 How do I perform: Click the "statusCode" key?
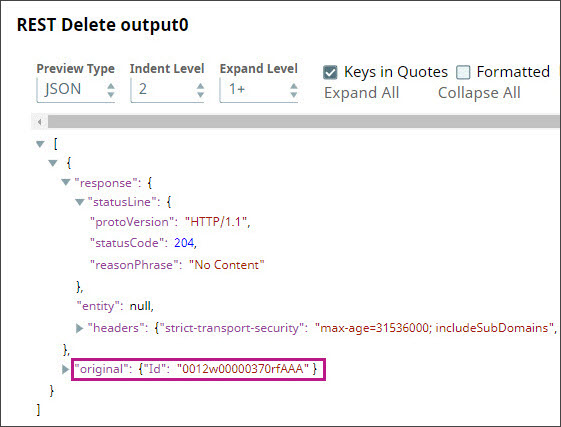pos(127,243)
